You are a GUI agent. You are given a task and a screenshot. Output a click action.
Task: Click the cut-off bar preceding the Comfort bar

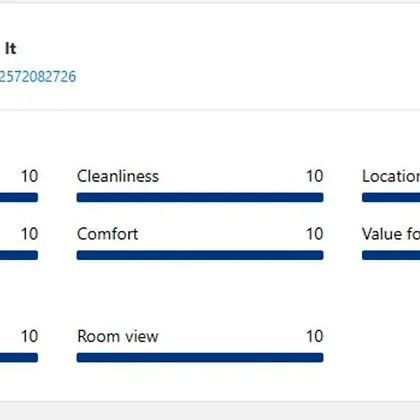(x=19, y=255)
